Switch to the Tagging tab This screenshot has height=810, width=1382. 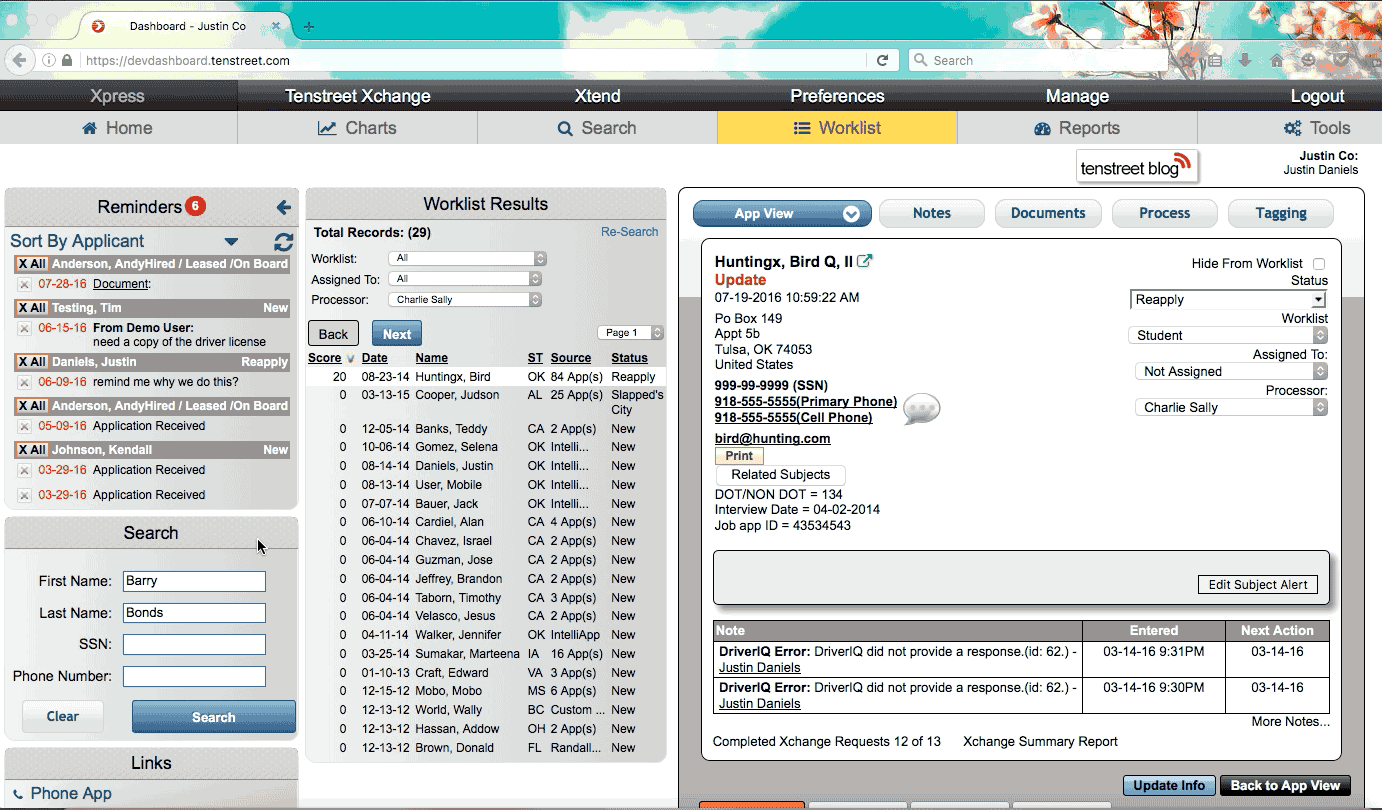(x=1281, y=213)
